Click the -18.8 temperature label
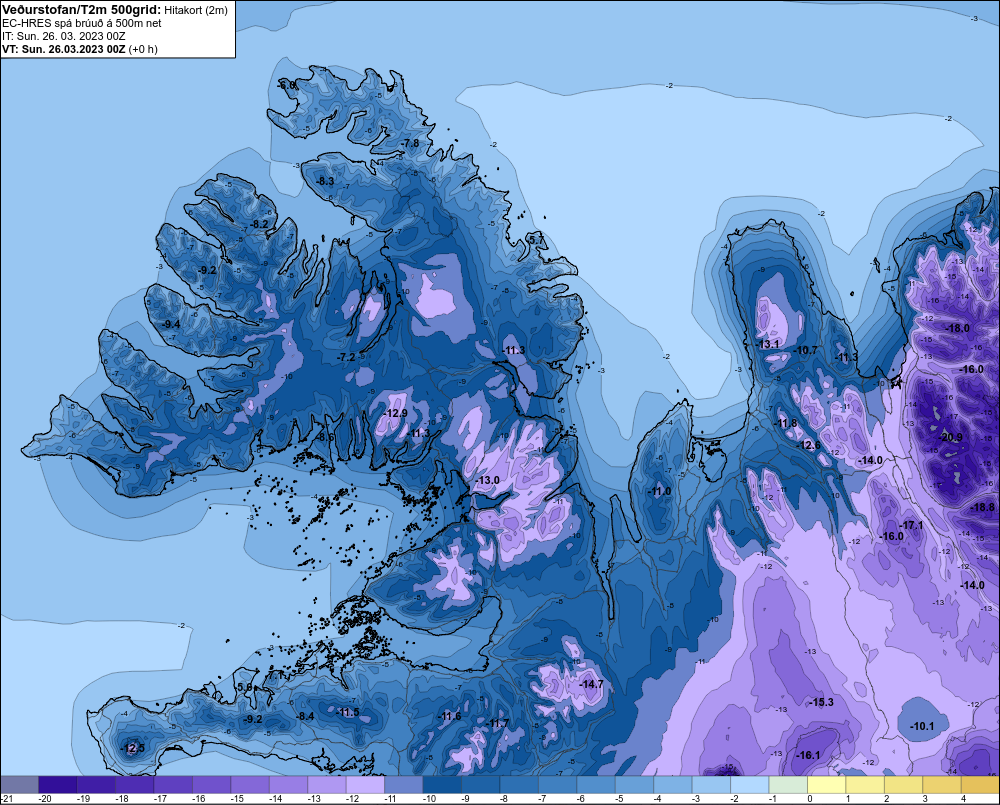 tap(982, 507)
